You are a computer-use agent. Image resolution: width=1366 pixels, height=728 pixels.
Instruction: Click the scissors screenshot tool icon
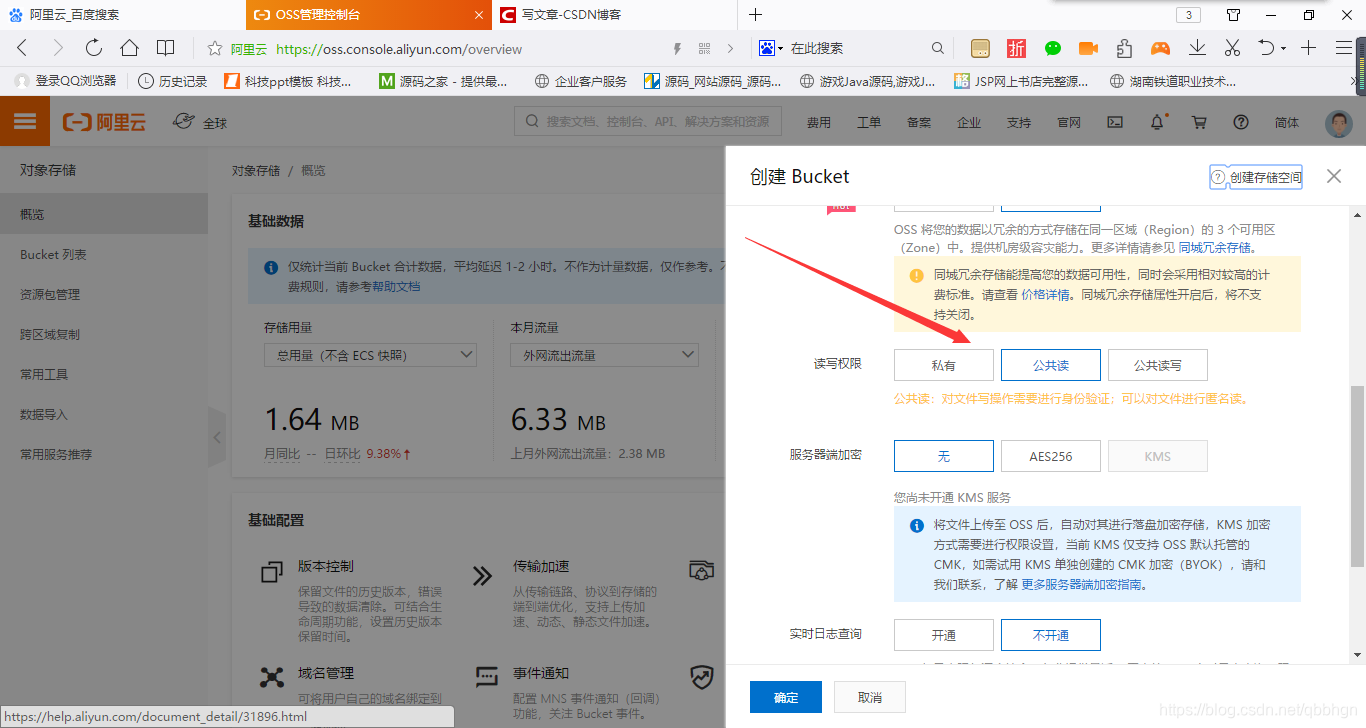[x=1232, y=48]
